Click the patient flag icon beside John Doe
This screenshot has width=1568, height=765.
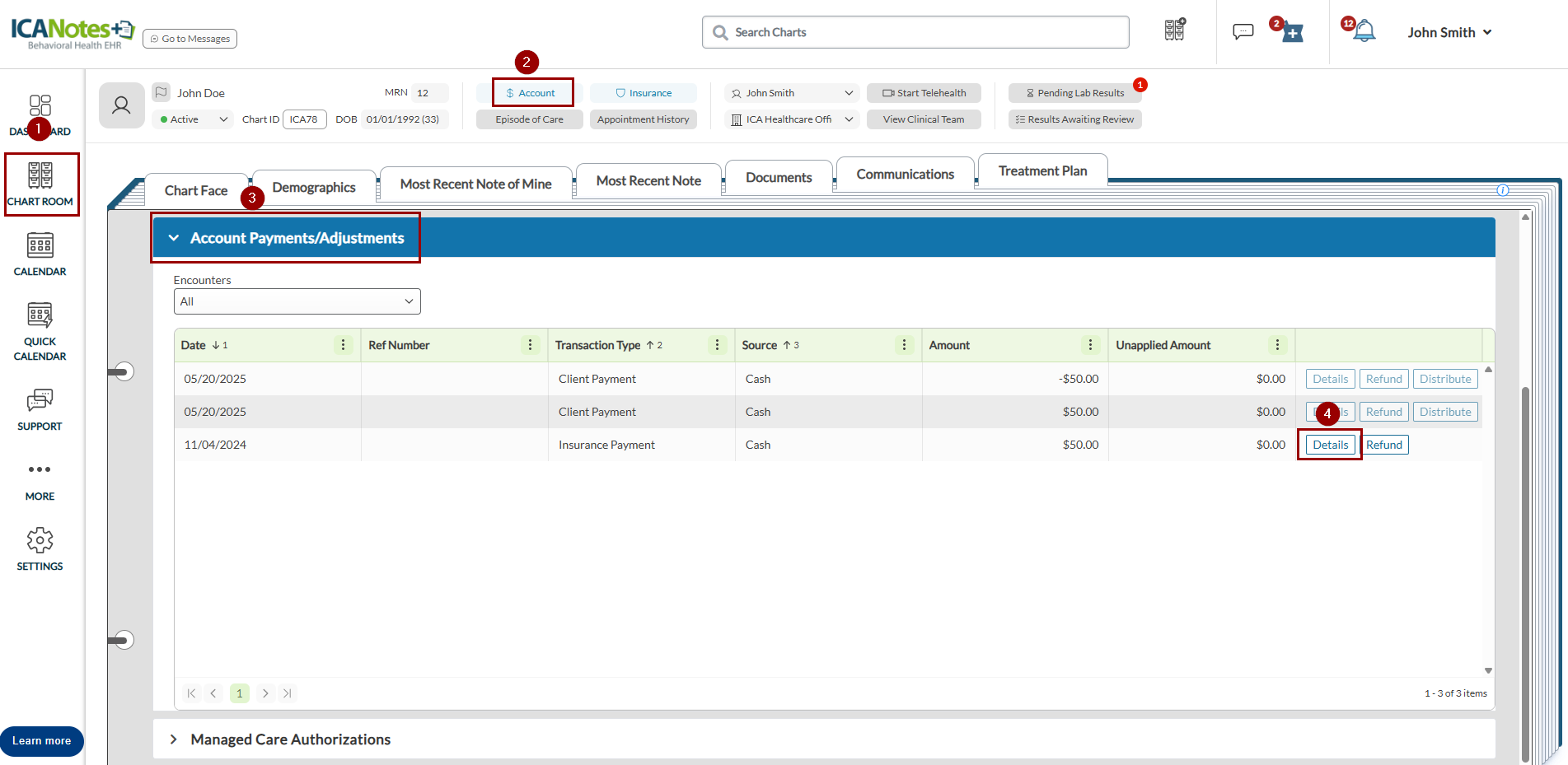point(161,92)
